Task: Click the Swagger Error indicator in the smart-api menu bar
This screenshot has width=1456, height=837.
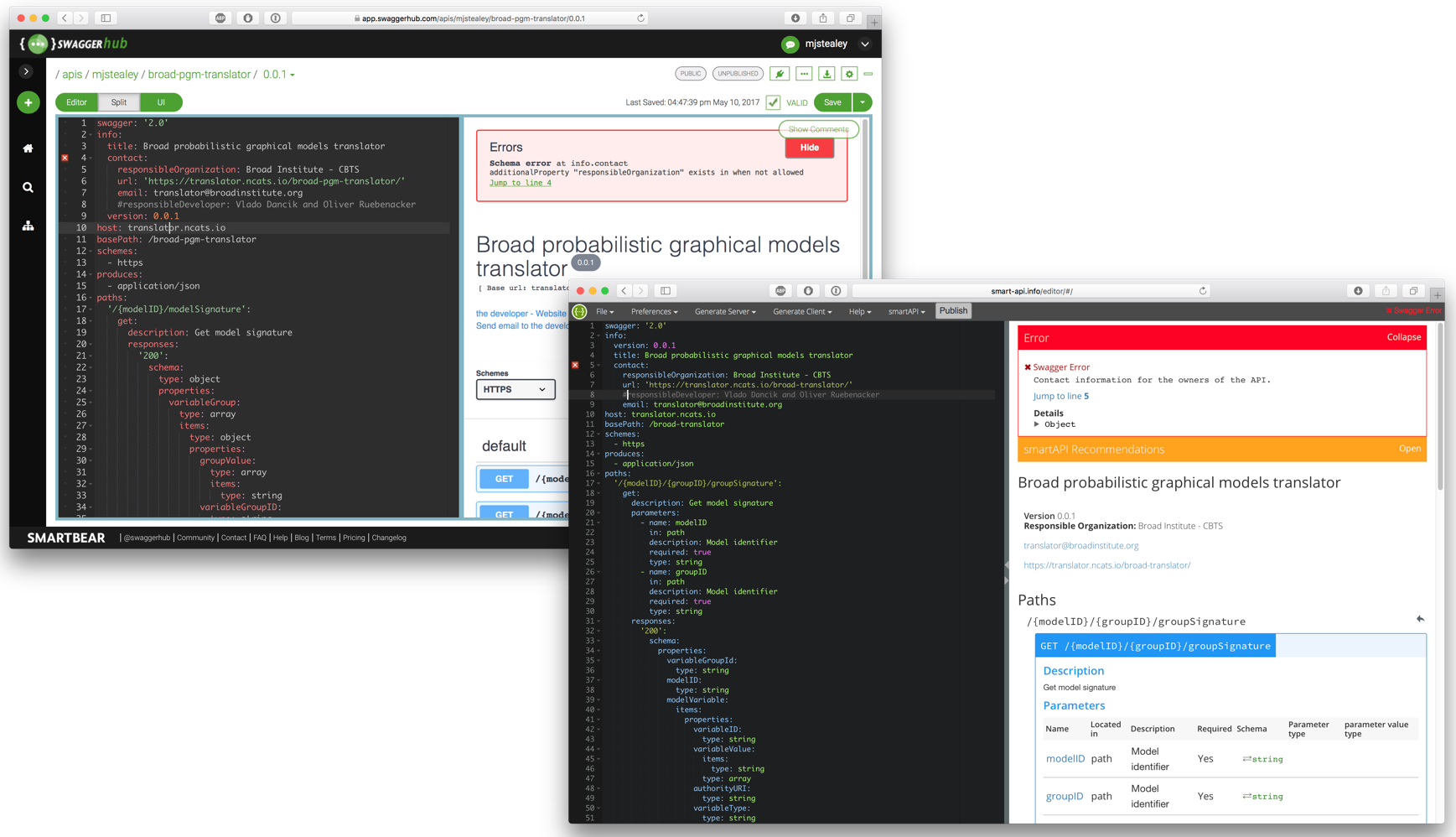Action: point(1413,311)
